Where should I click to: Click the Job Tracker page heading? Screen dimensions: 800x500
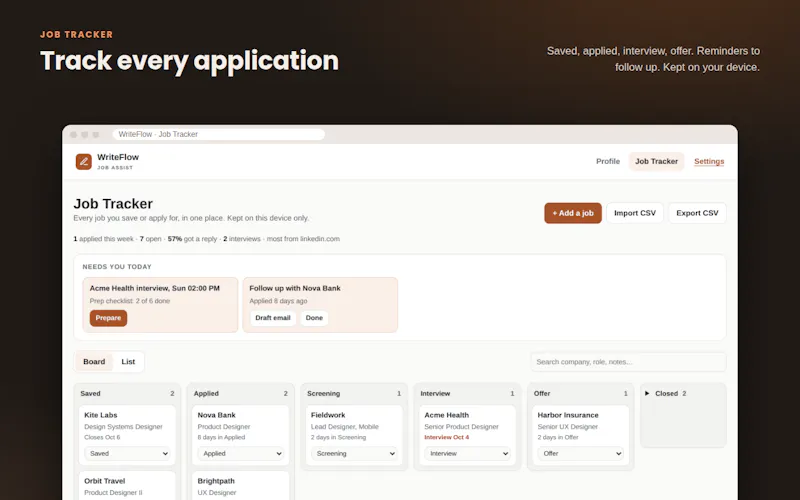point(113,204)
